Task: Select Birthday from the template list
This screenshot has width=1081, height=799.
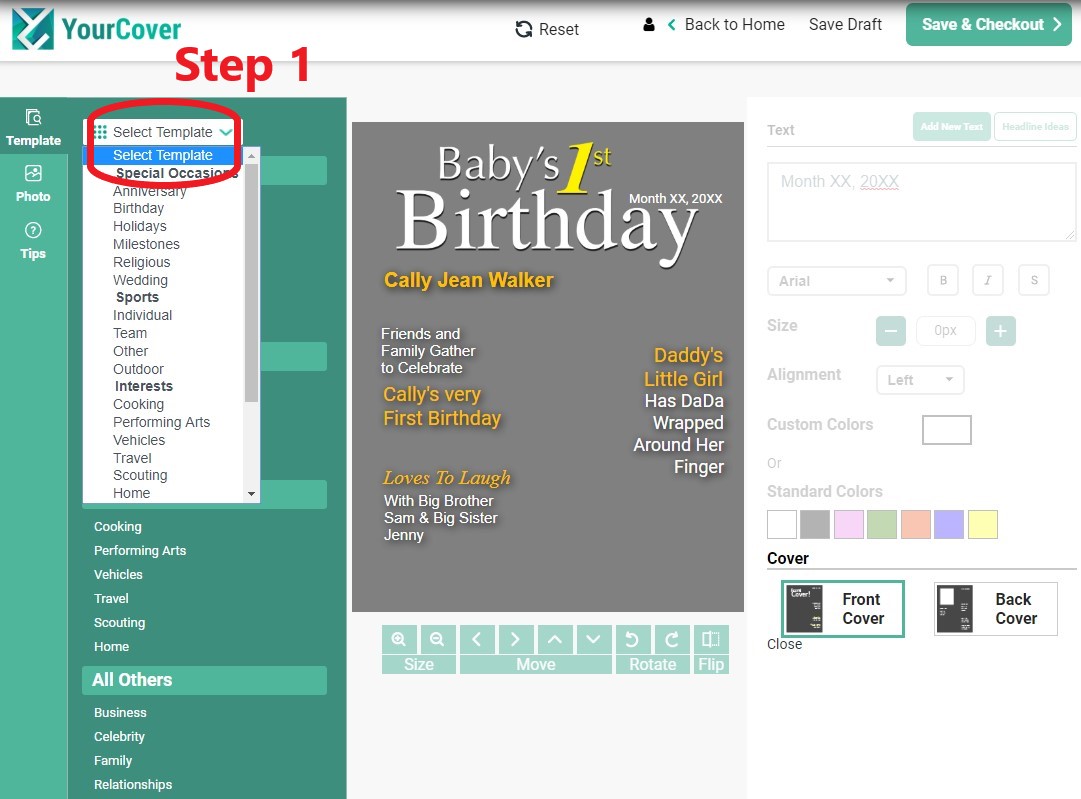Action: (139, 208)
